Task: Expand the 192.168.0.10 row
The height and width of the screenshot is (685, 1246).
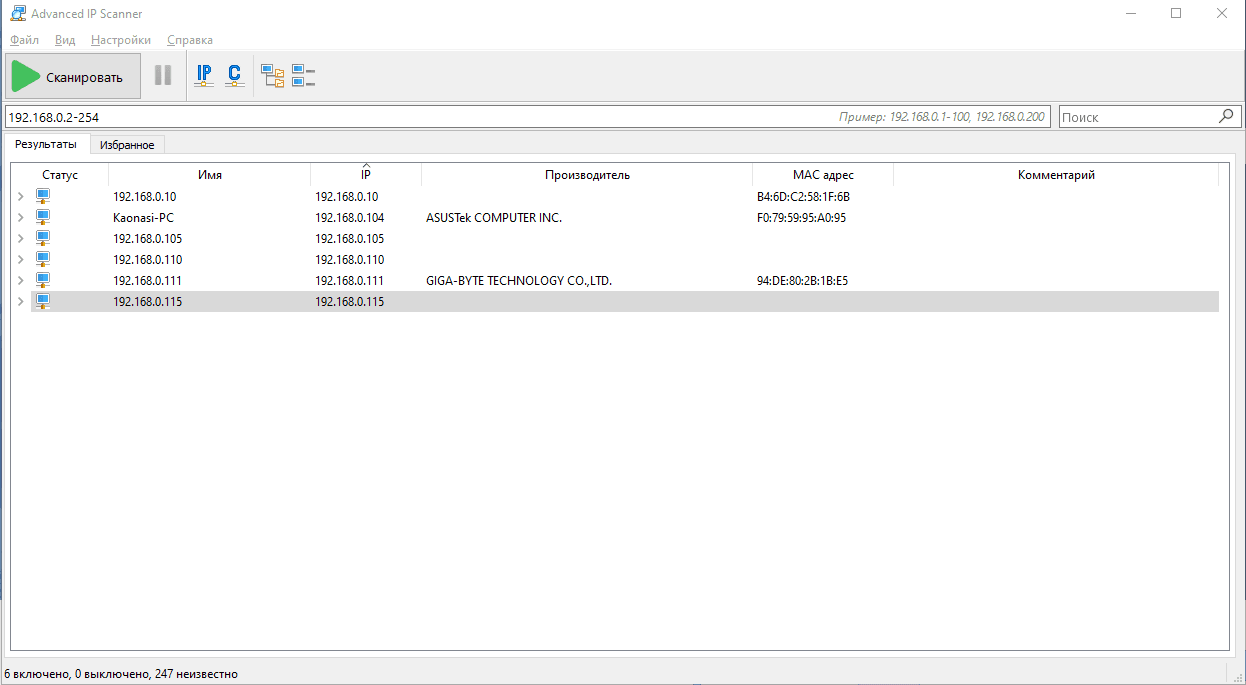Action: [x=20, y=197]
